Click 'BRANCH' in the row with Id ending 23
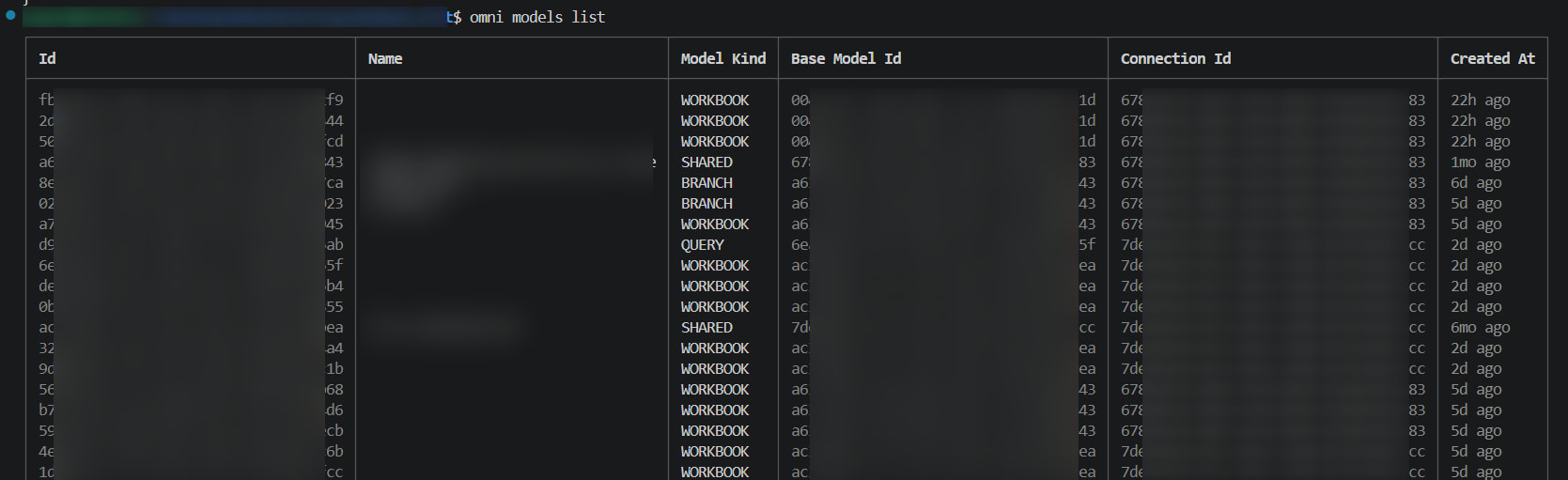 [x=706, y=203]
